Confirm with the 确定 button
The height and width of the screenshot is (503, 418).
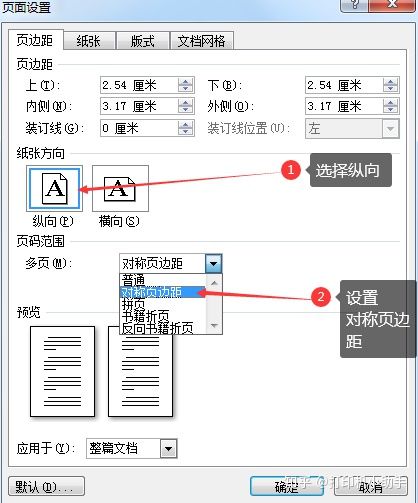287,486
